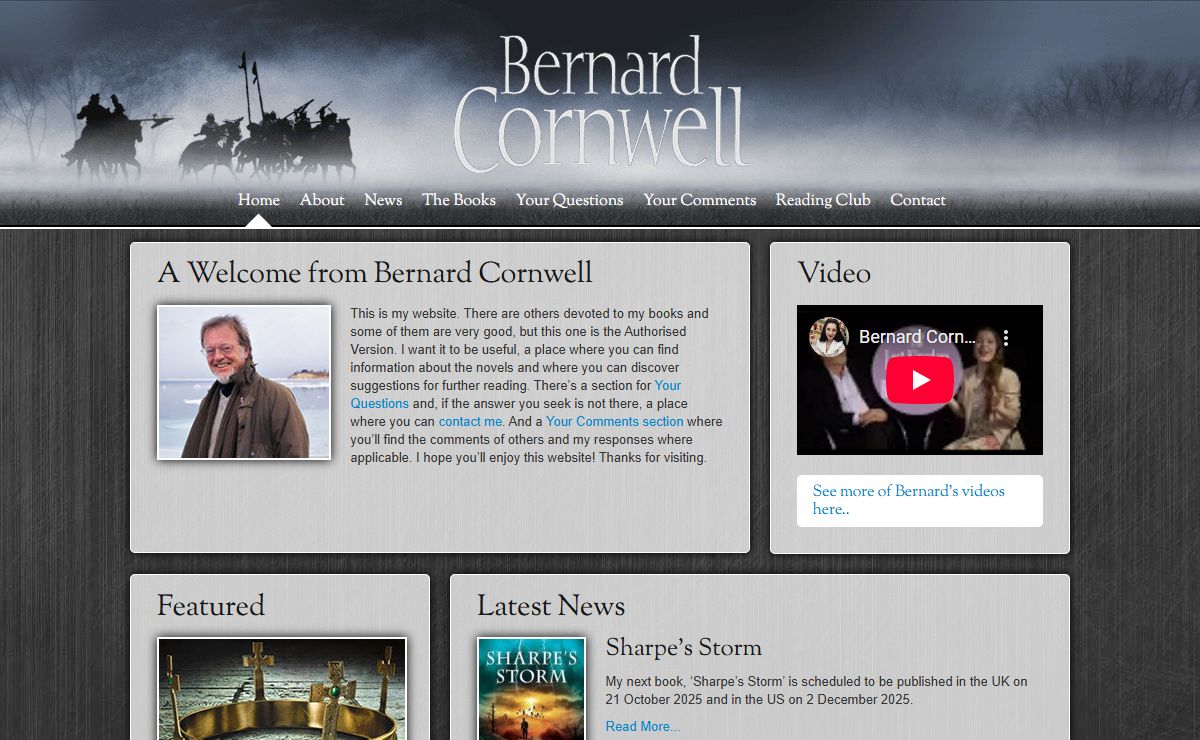Open the YouTube video options menu
The height and width of the screenshot is (740, 1200).
[x=1006, y=337]
